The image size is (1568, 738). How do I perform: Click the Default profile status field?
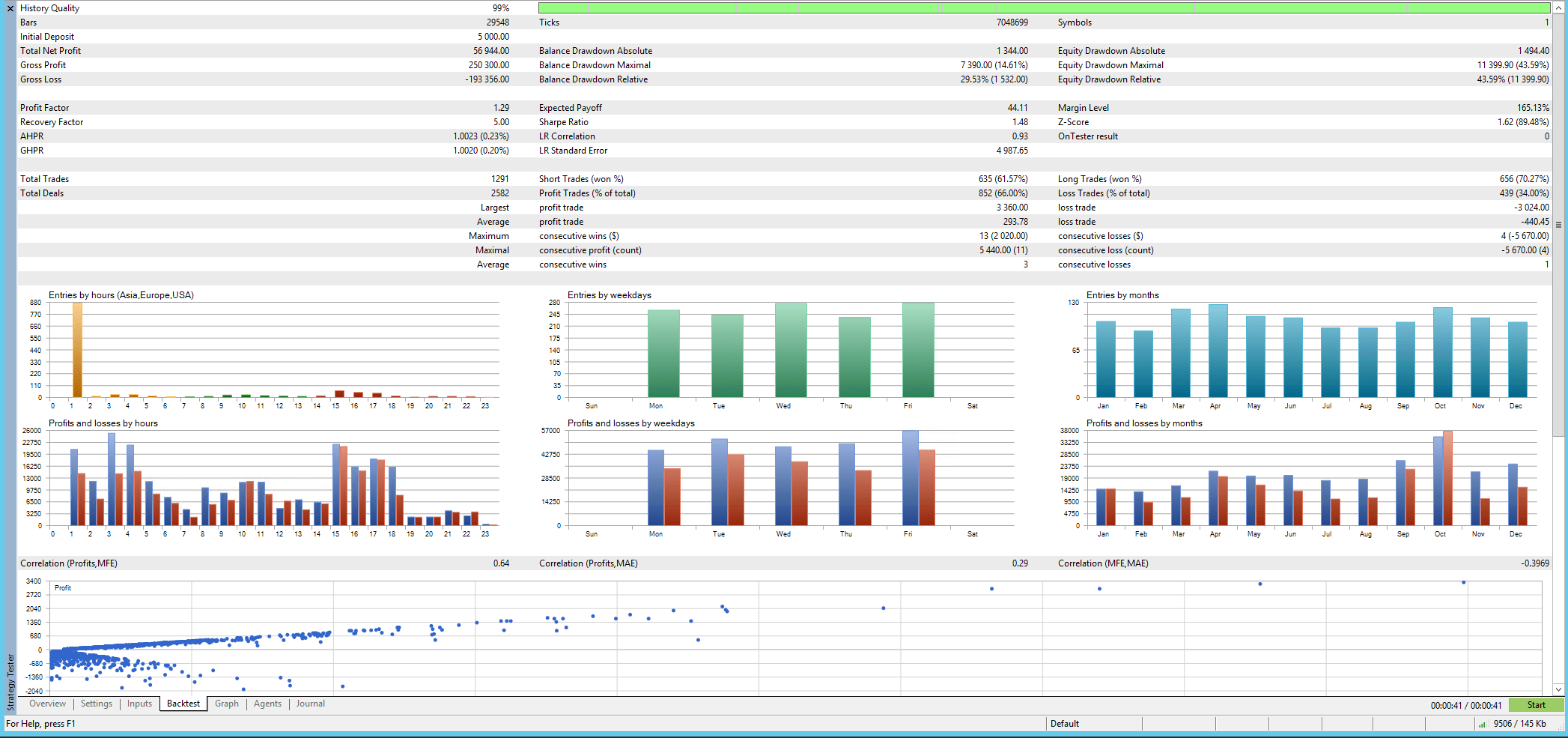click(1093, 724)
